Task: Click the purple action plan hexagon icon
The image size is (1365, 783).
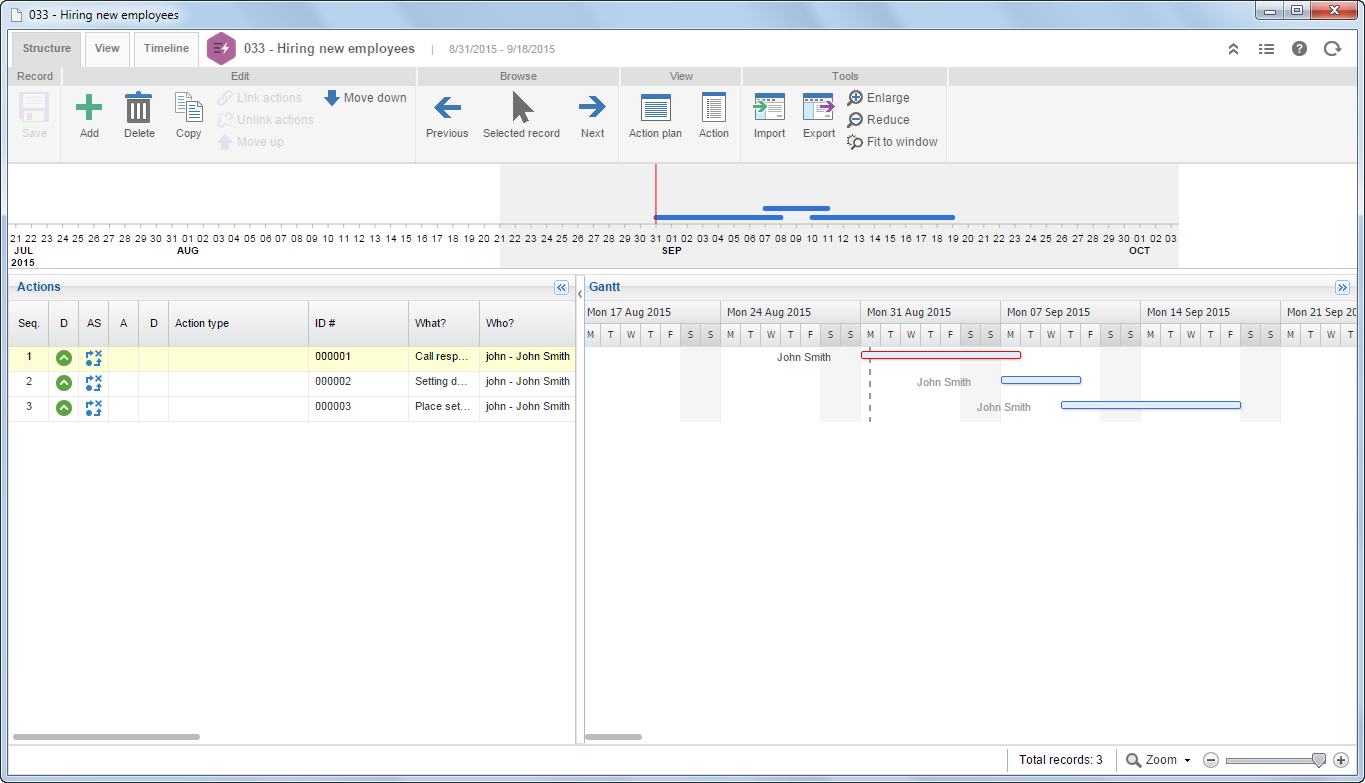Action: click(221, 48)
